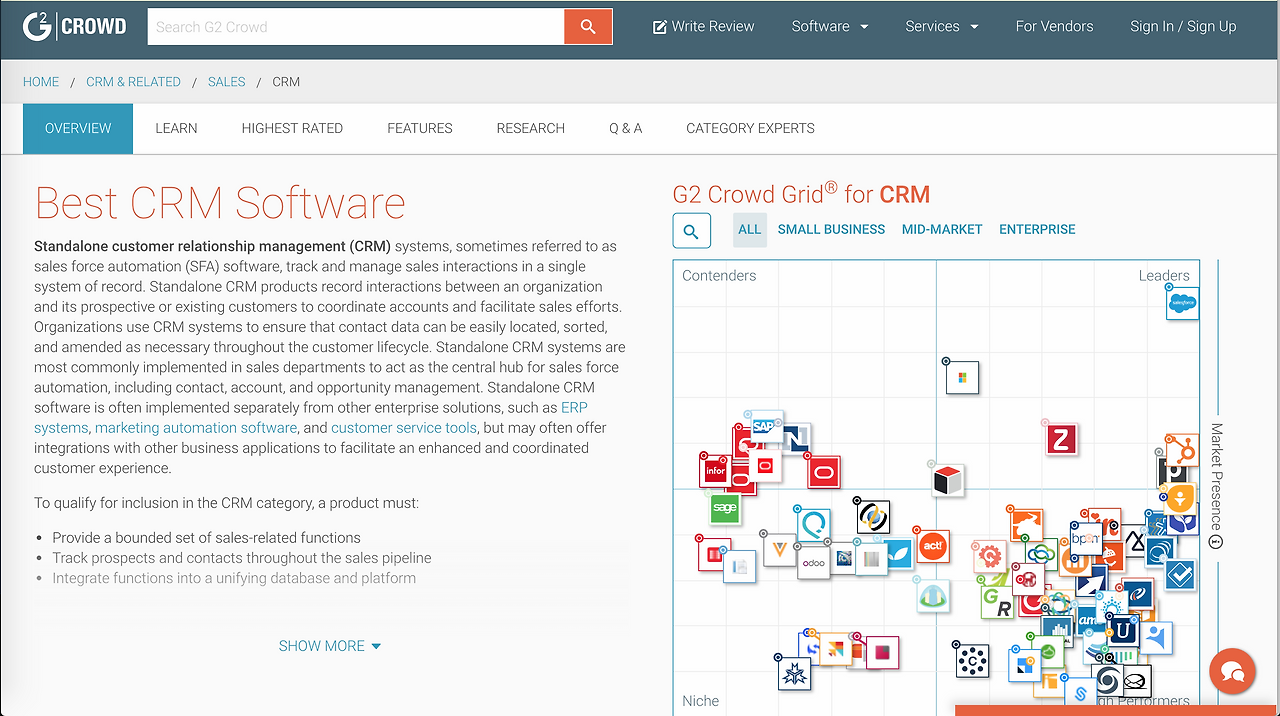Screen dimensions: 1280x716
Task: Expand description with SHOW MORE
Action: click(x=330, y=646)
